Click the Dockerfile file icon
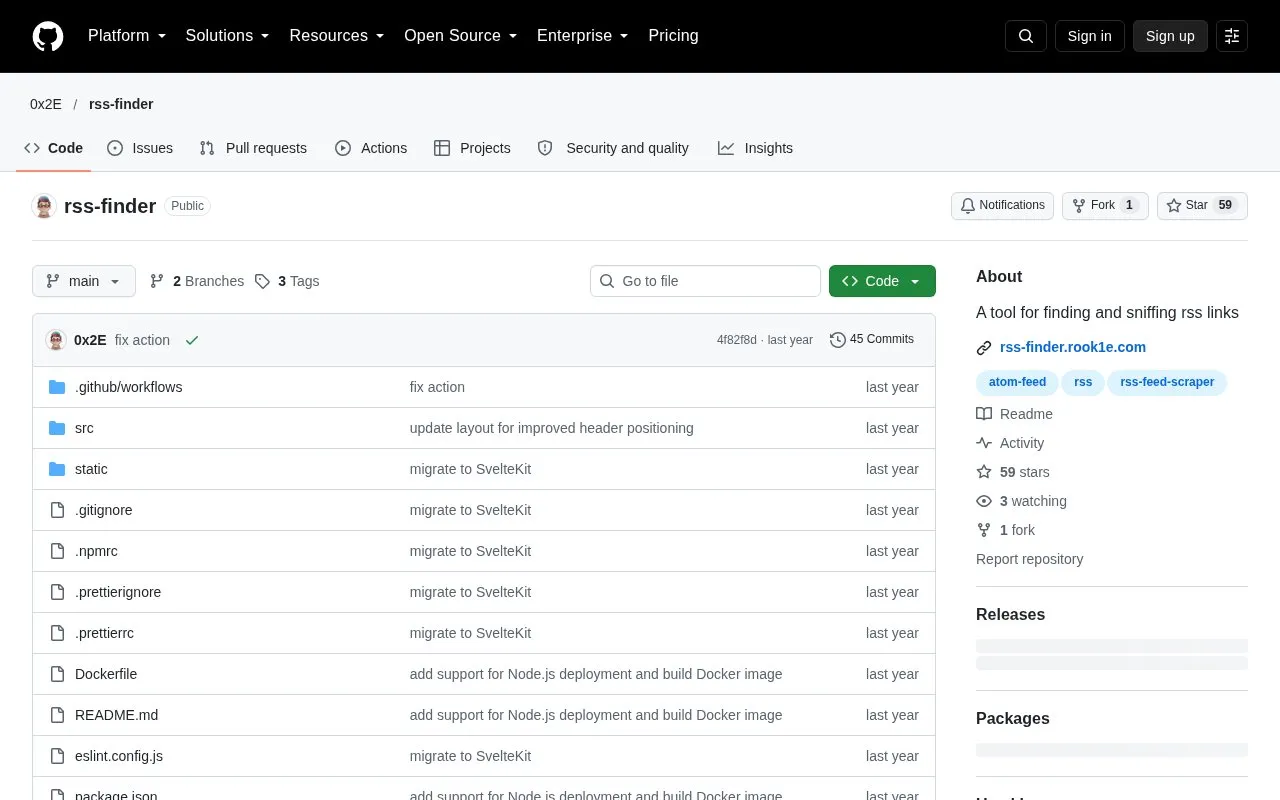The height and width of the screenshot is (800, 1280). (x=57, y=674)
